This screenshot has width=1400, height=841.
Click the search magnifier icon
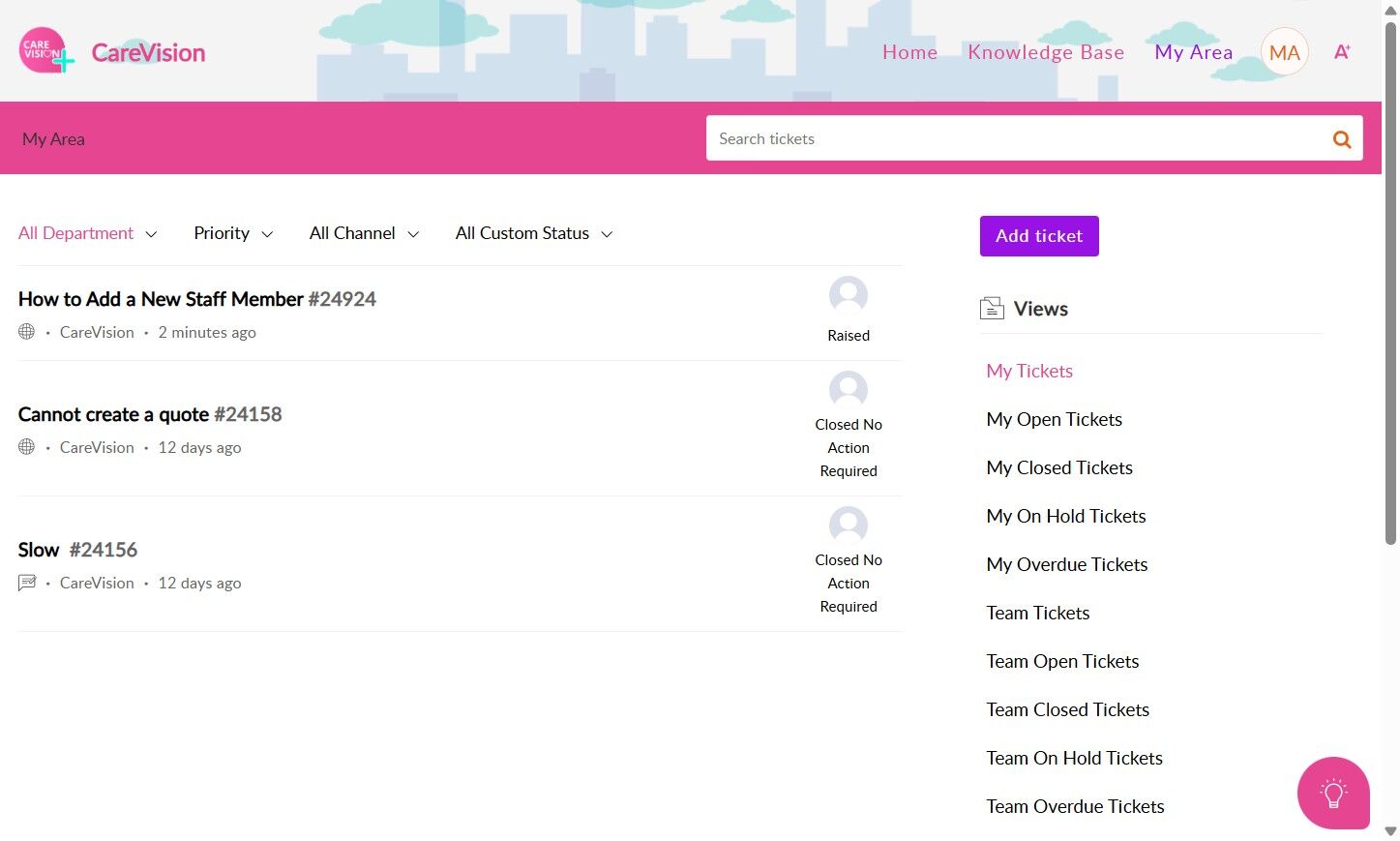1342,139
